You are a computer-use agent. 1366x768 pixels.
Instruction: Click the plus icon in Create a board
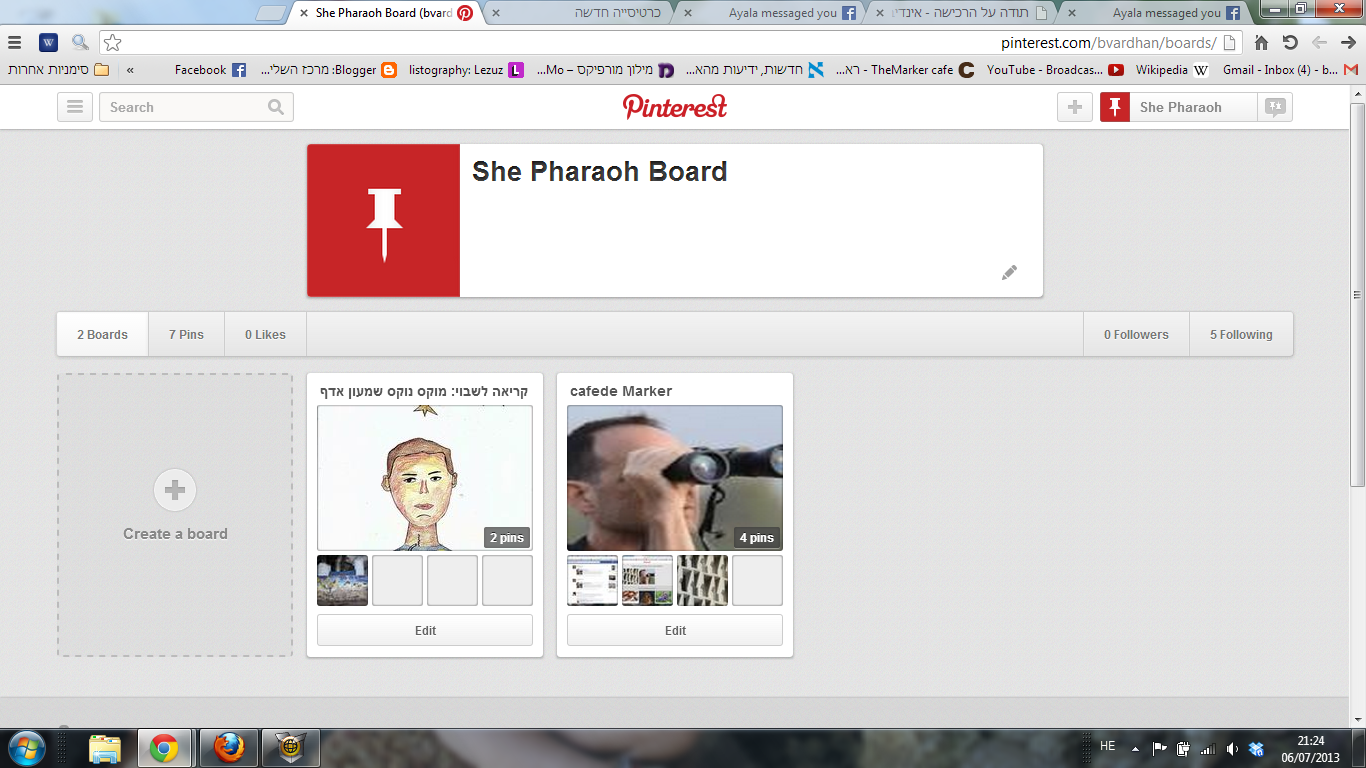(175, 490)
